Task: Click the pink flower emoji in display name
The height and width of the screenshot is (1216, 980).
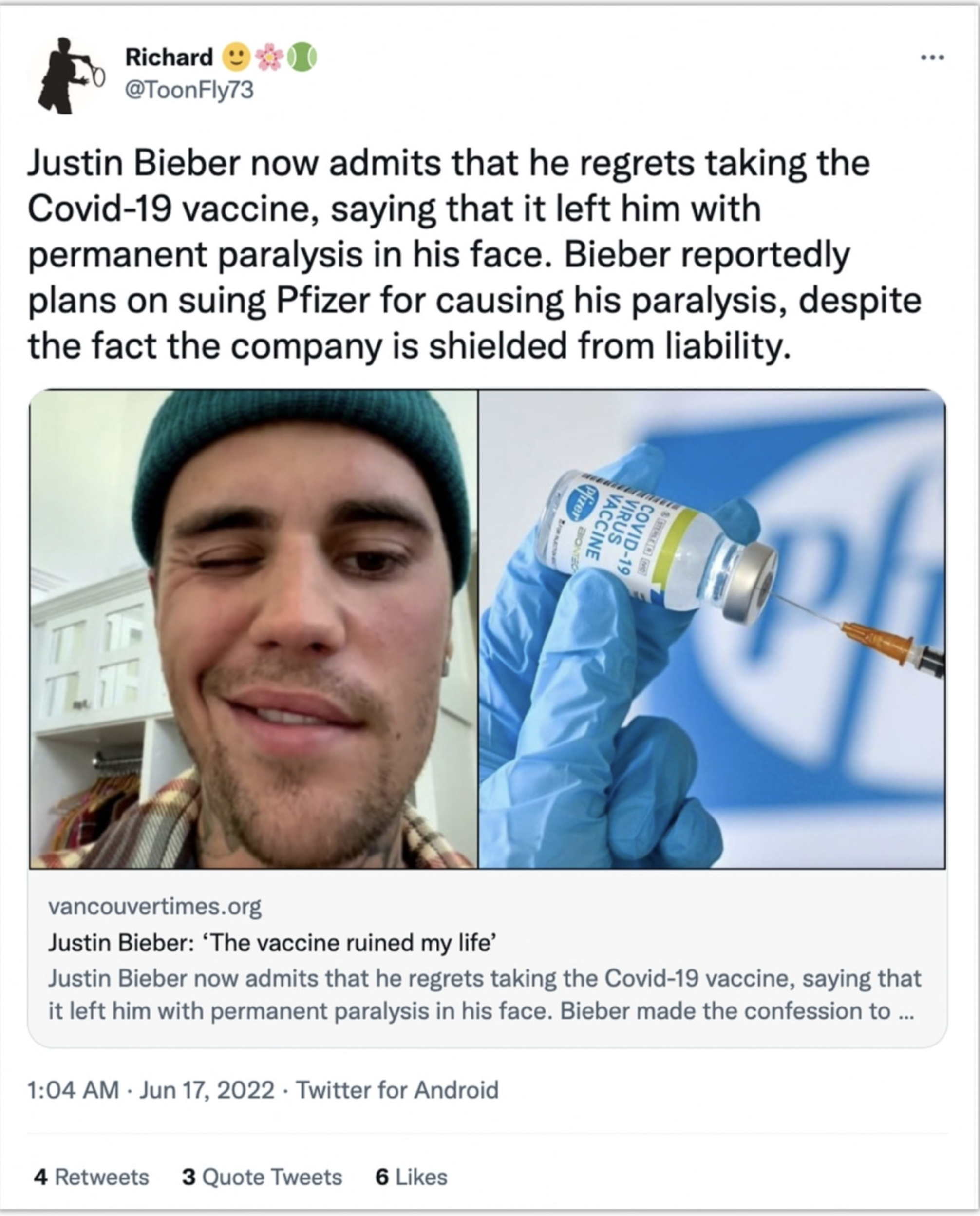Action: pos(269,57)
